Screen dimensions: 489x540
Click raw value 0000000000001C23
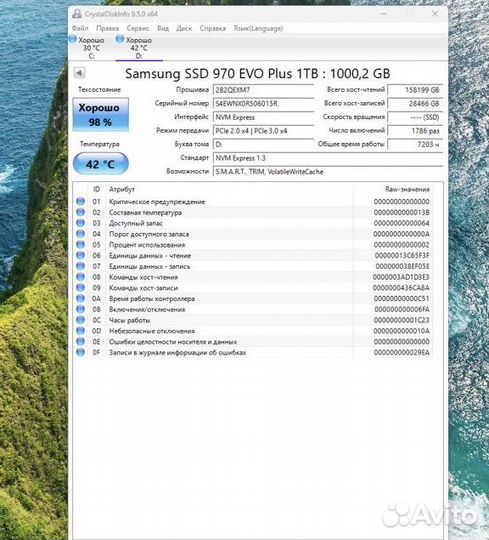coord(402,320)
